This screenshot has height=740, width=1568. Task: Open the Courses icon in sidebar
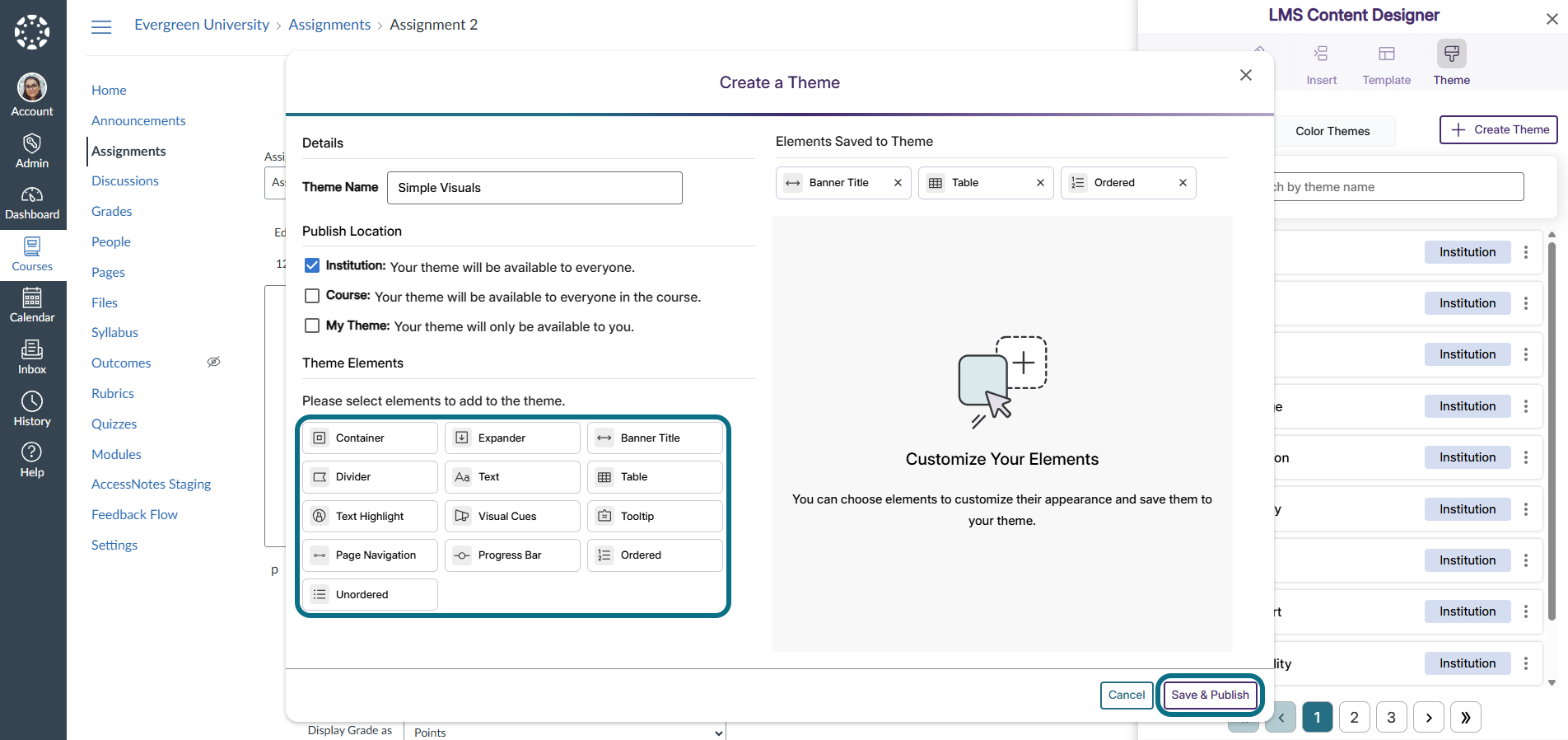(x=32, y=254)
